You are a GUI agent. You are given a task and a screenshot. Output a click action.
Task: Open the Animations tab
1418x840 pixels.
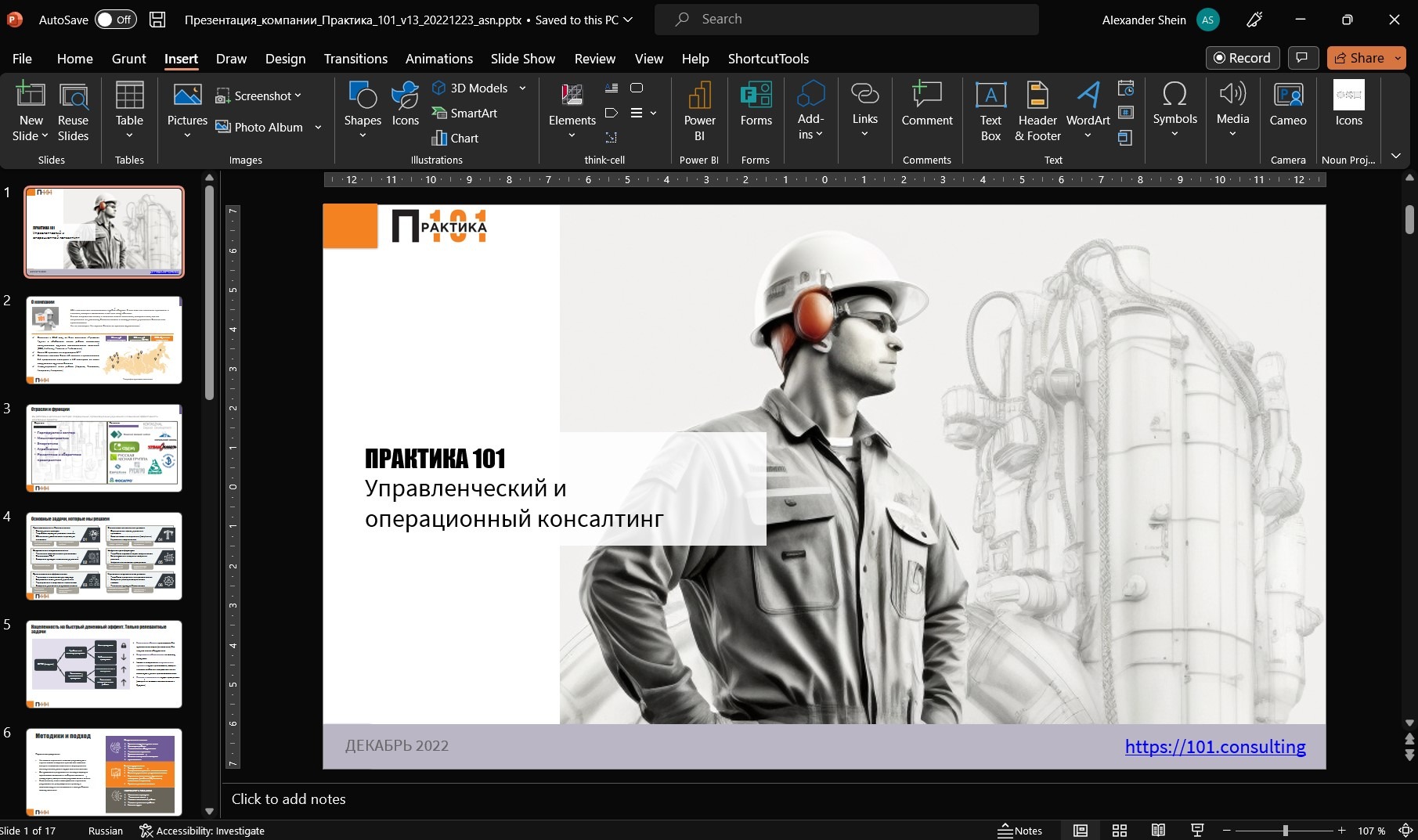[x=438, y=59]
